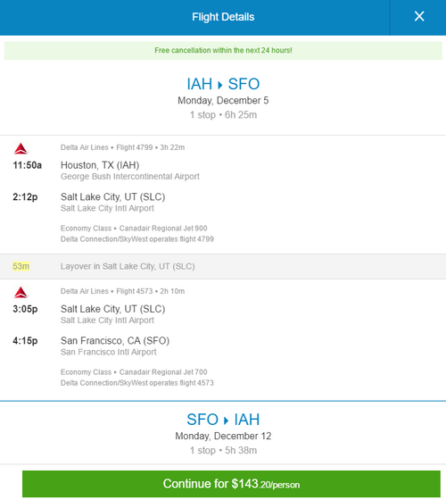
Task: Click the 2:12p Salt Lake City arrival
Action: tap(25, 197)
